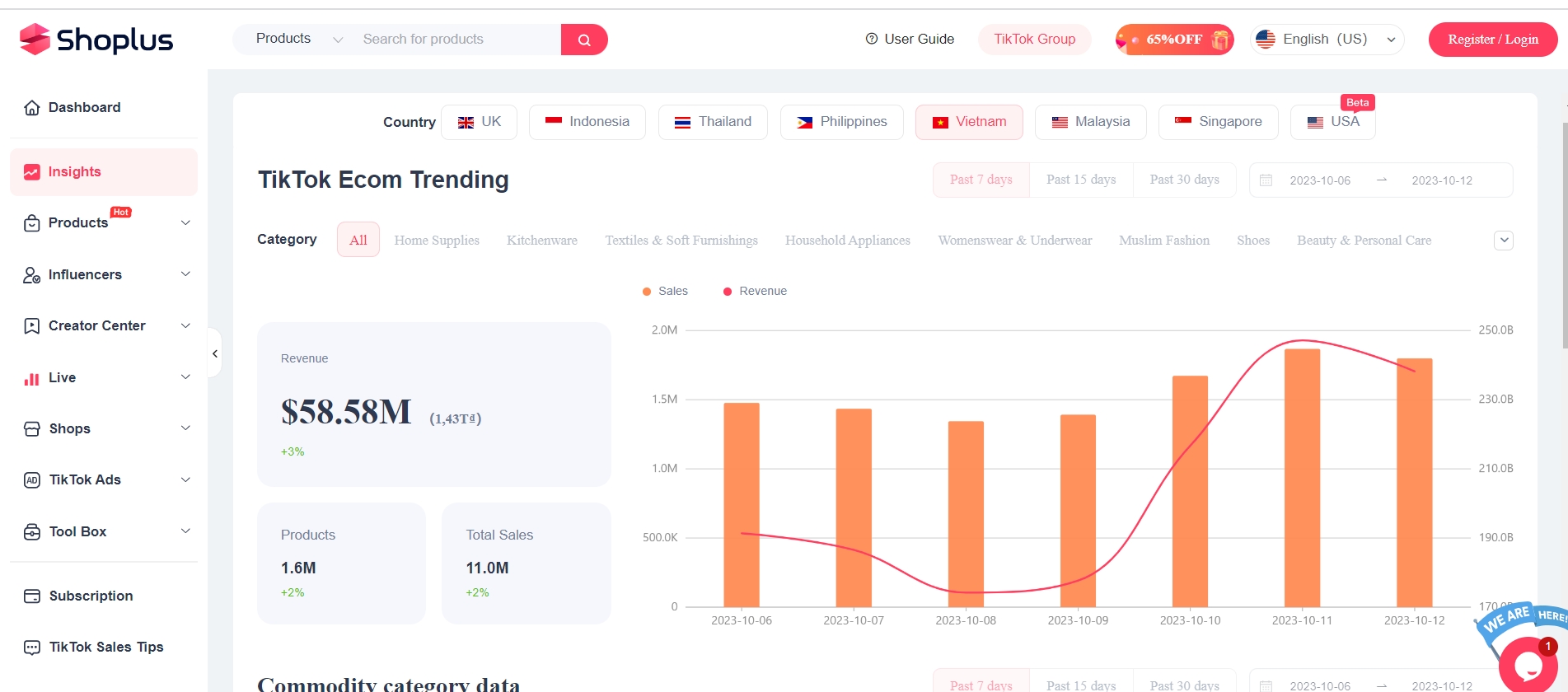Expand the Tool Box chevron

tap(186, 531)
